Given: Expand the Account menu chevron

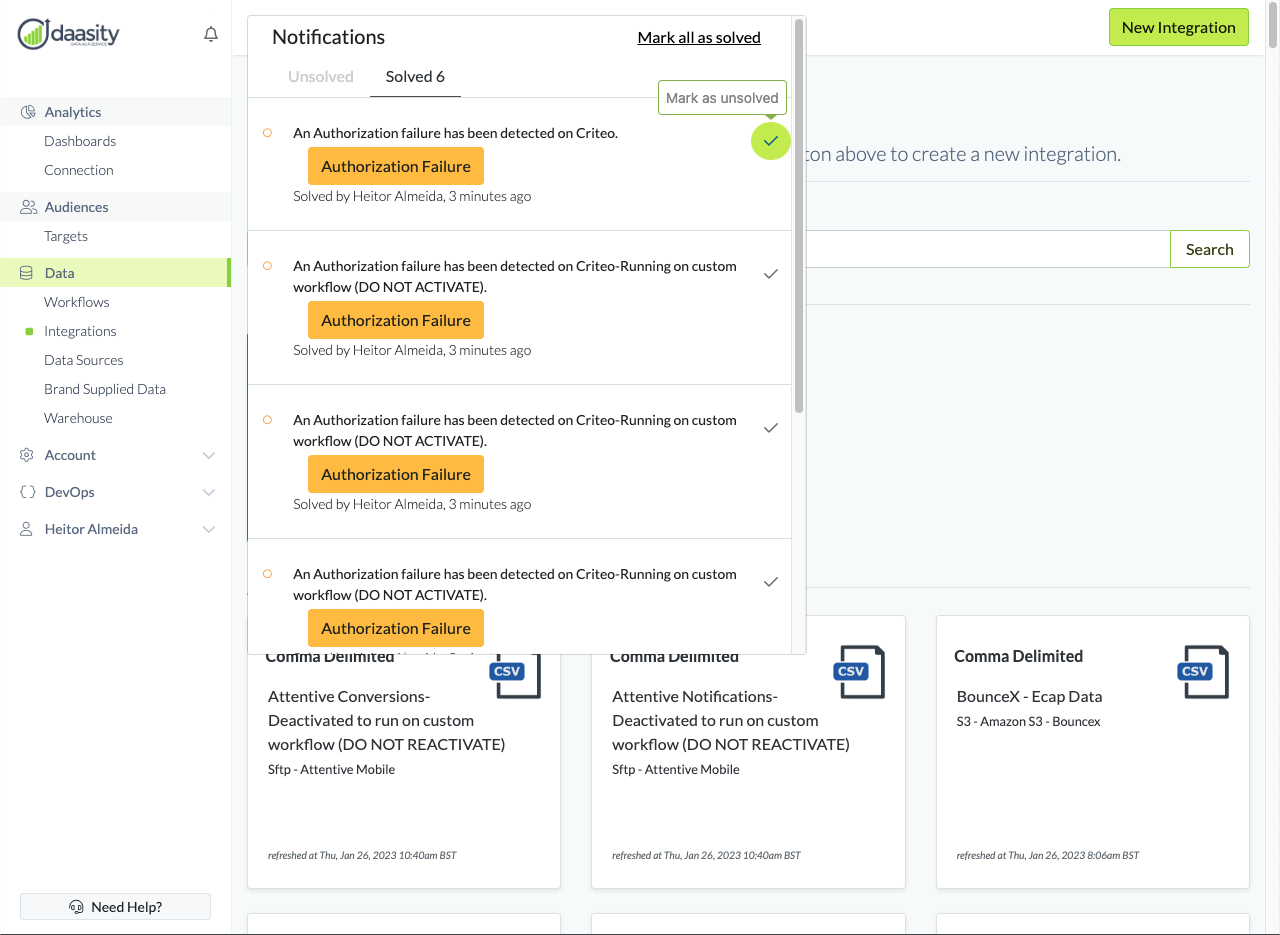Looking at the screenshot, I should coord(209,455).
